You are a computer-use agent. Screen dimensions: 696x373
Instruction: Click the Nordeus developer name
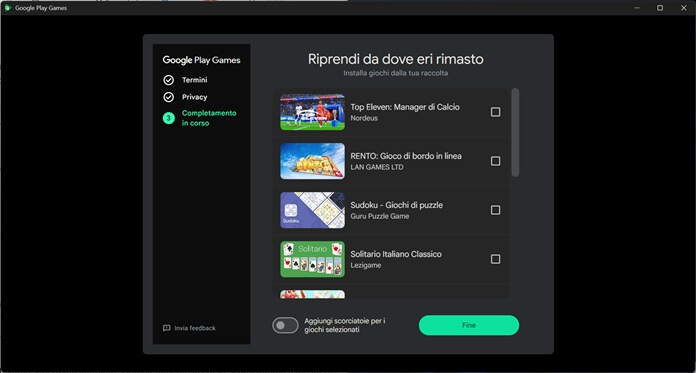pos(364,118)
